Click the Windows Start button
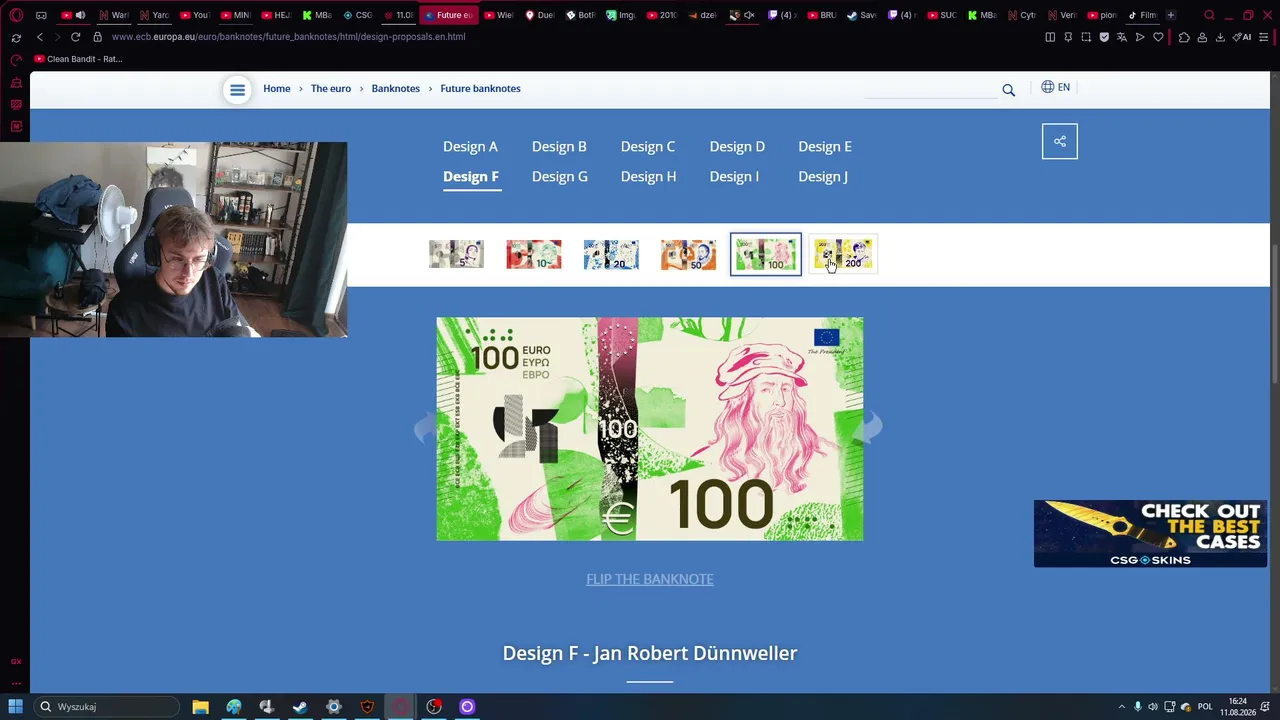The height and width of the screenshot is (720, 1280). click(16, 707)
